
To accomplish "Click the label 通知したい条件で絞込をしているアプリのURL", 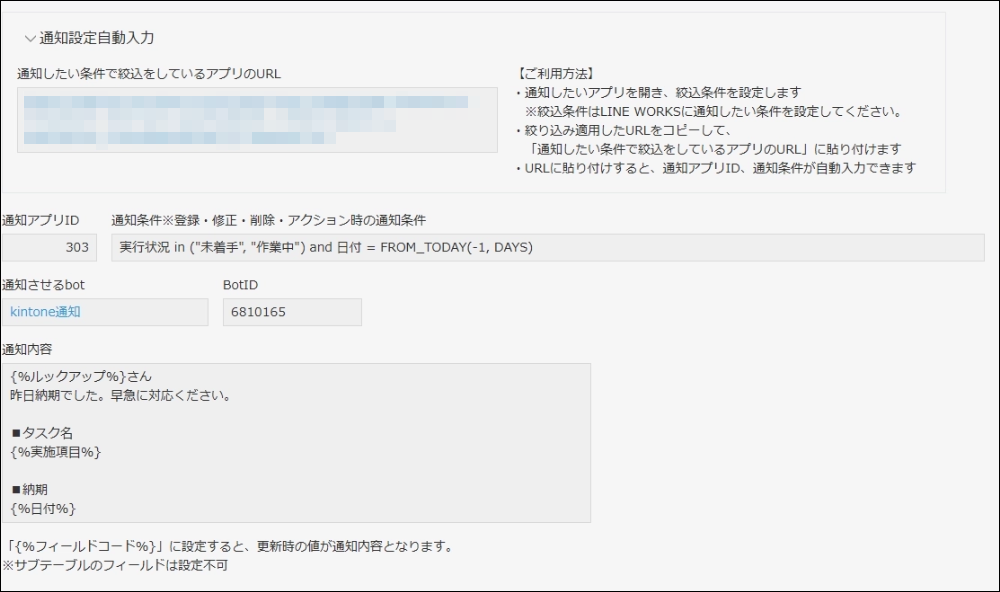I will (149, 74).
